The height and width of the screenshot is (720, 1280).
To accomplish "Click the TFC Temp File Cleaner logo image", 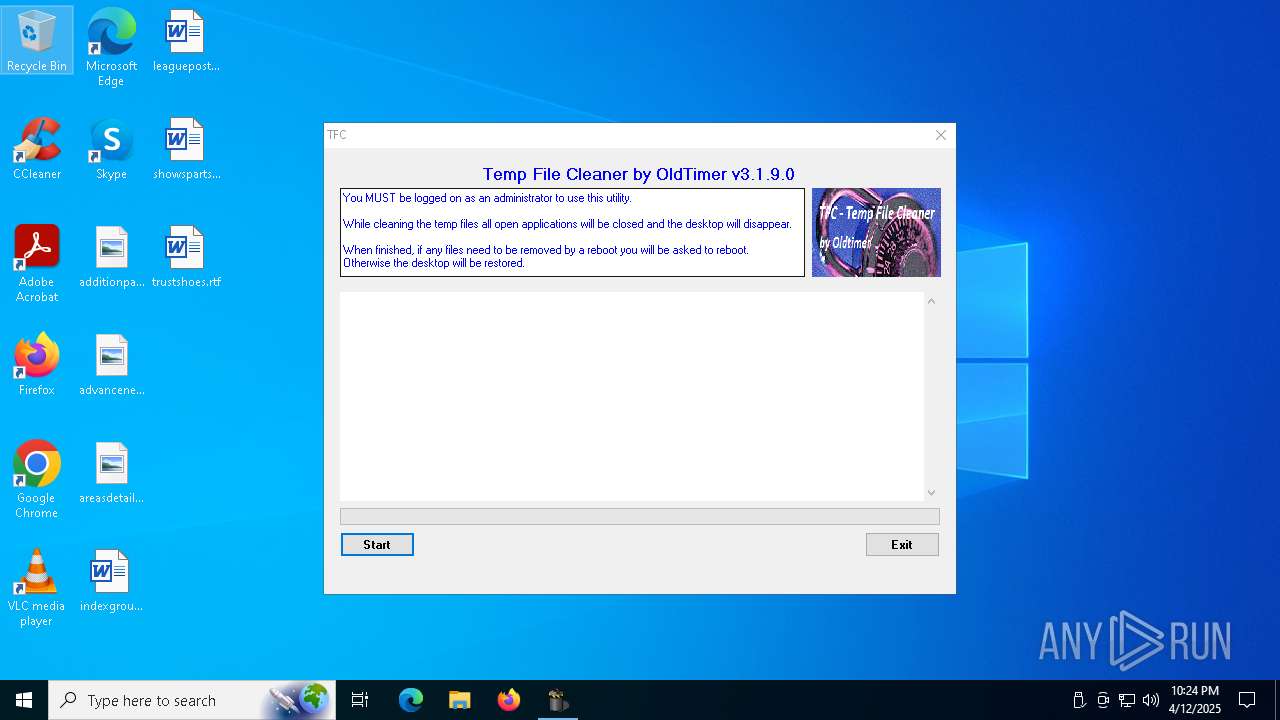I will click(876, 232).
